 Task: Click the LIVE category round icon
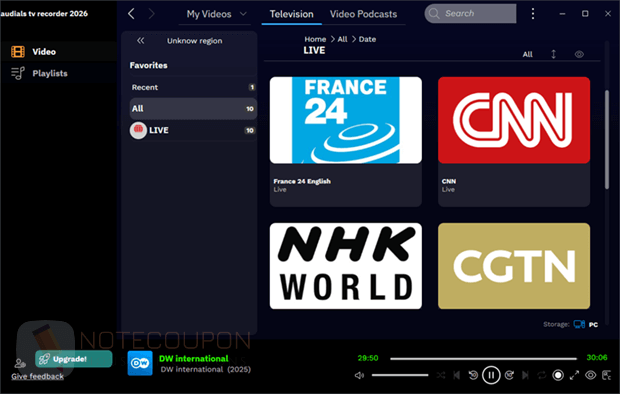138,130
